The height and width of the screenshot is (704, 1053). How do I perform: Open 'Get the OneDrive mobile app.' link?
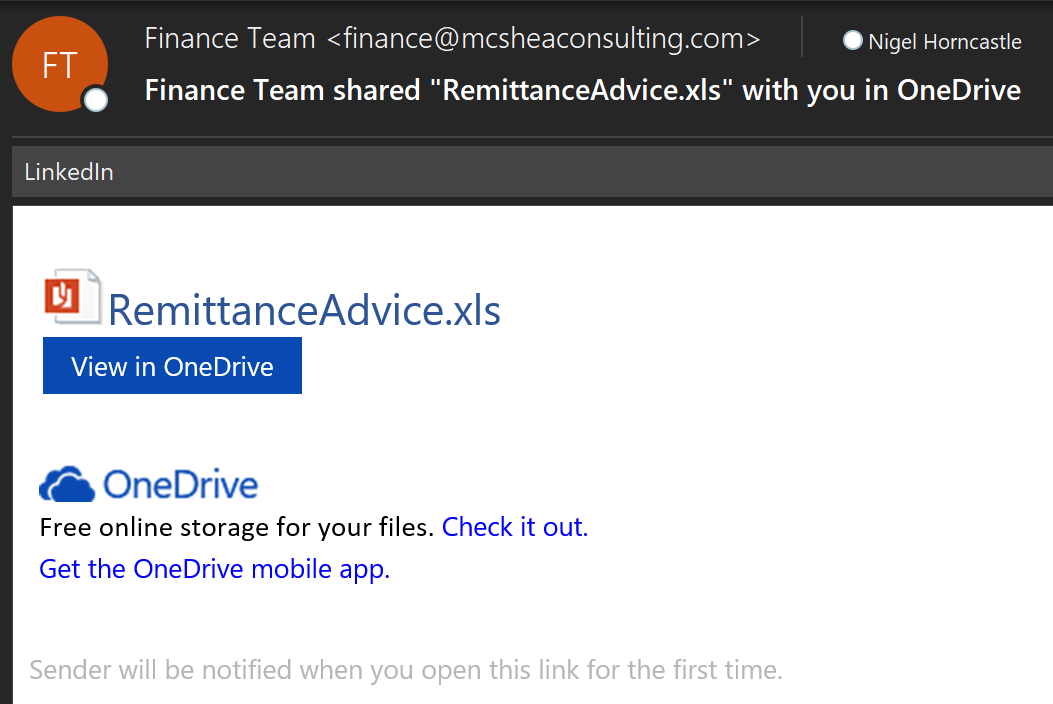click(x=215, y=569)
